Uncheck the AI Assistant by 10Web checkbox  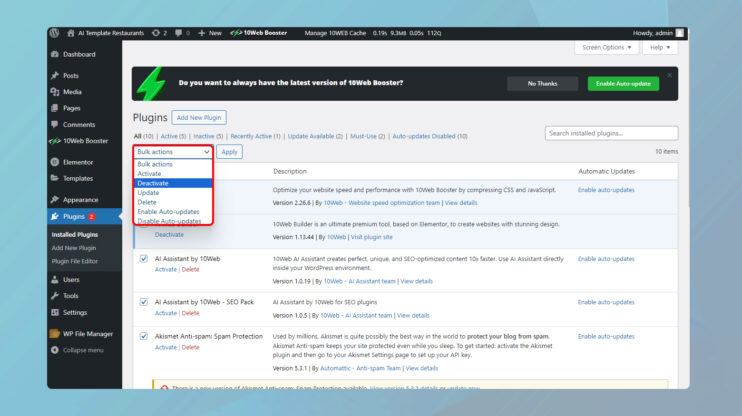144,259
